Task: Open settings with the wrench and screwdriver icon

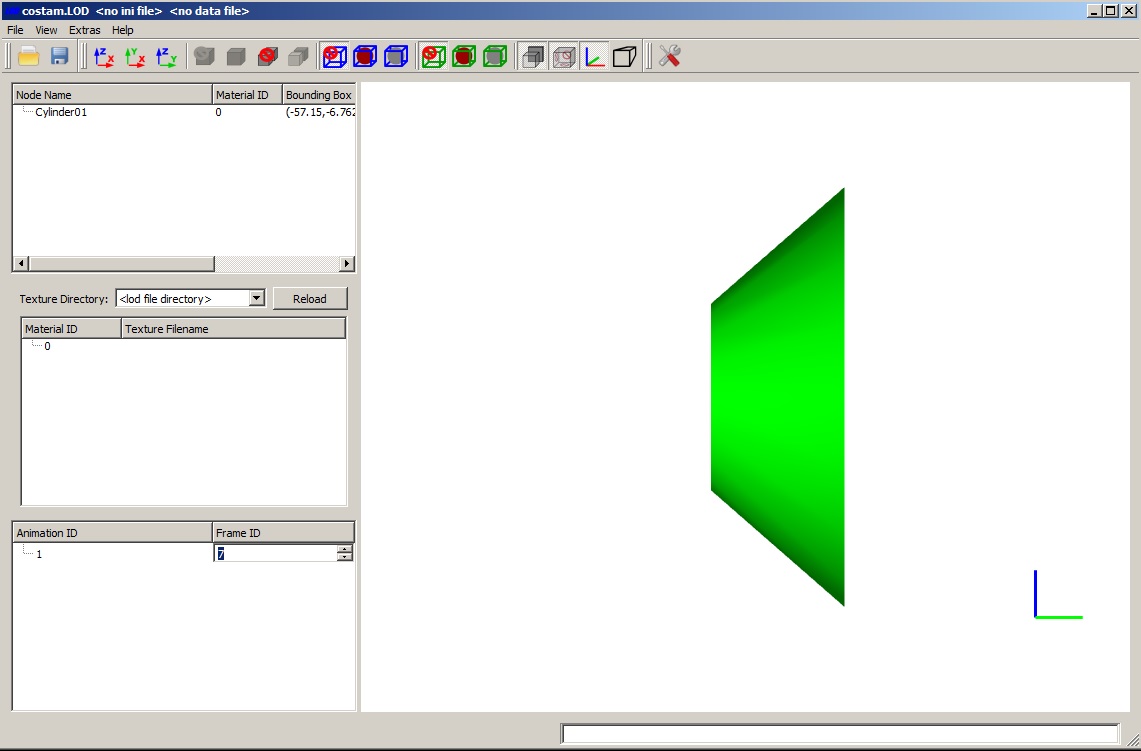Action: click(669, 56)
